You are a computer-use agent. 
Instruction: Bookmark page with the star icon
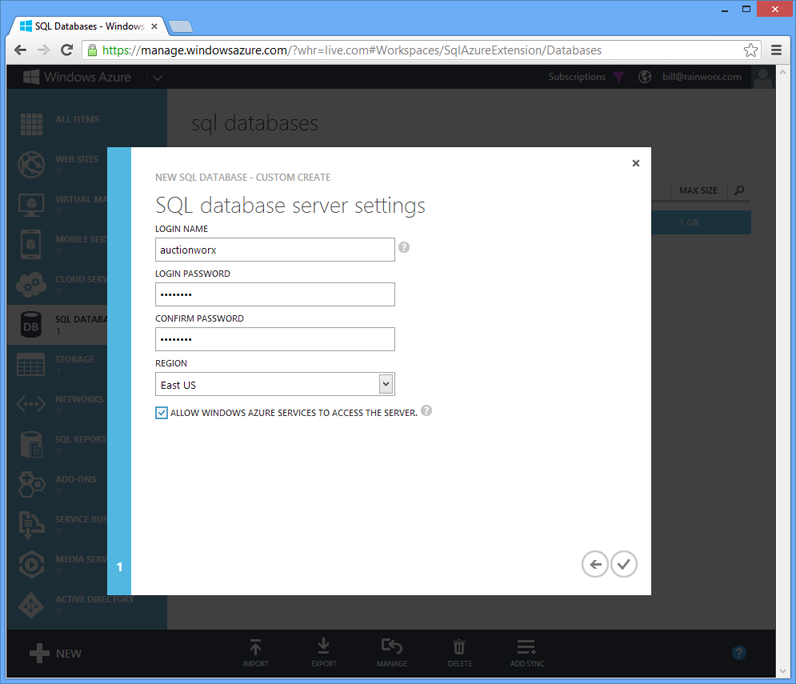pyautogui.click(x=750, y=50)
